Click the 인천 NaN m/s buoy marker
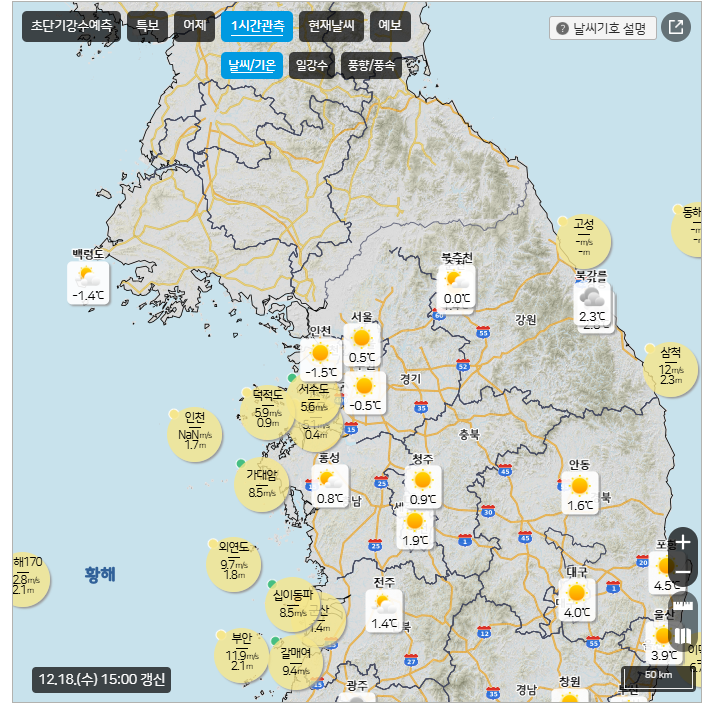The width and height of the screenshot is (709, 710). [195, 434]
